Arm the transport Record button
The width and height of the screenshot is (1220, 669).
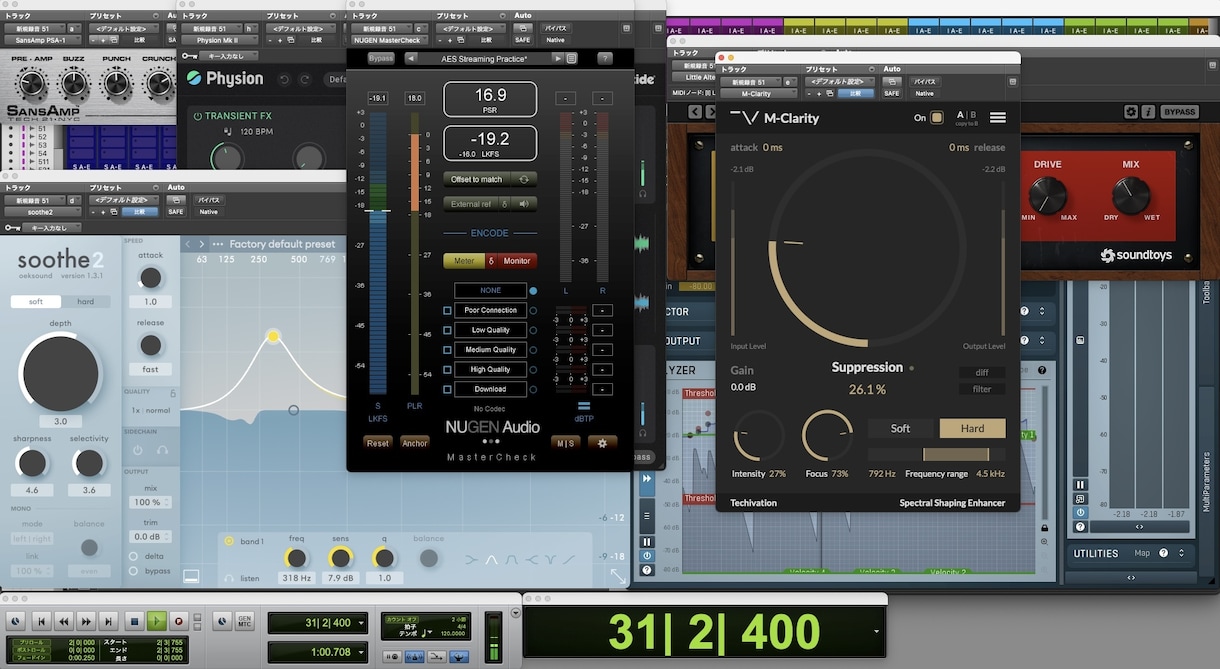point(179,621)
